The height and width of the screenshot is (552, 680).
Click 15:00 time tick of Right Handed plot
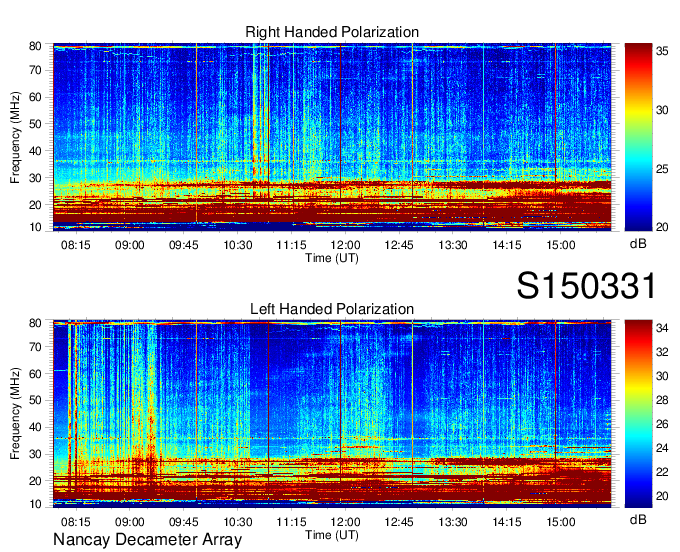tap(560, 245)
